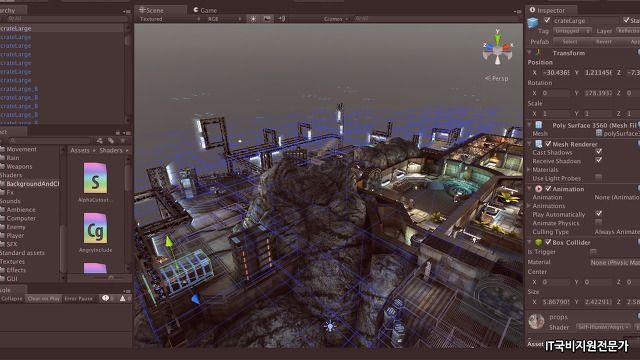640x360 pixels.
Task: Open the Gizmos dropdown in Scene view
Action: pos(336,19)
